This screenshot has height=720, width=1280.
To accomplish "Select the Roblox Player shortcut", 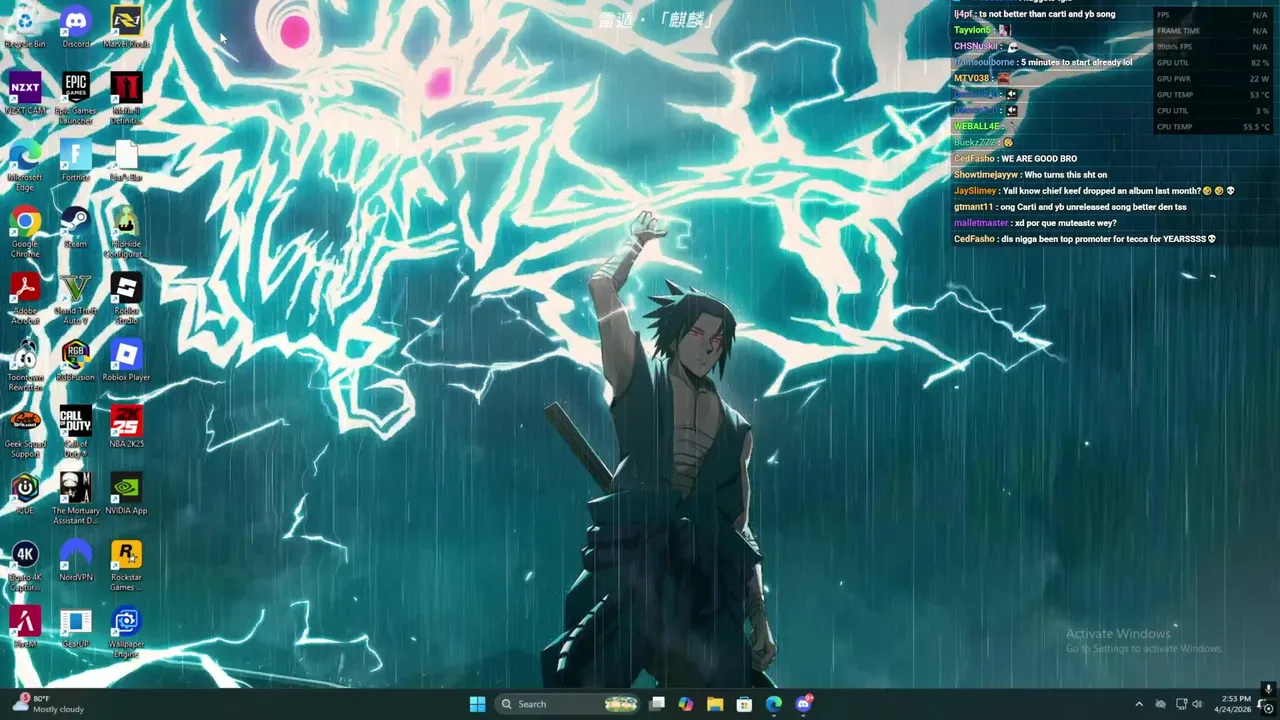I will click(x=126, y=360).
